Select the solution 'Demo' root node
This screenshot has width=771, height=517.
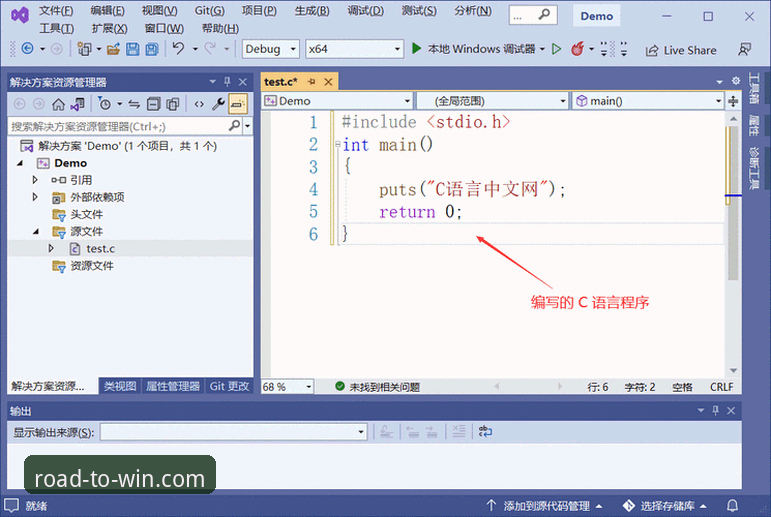pos(127,146)
